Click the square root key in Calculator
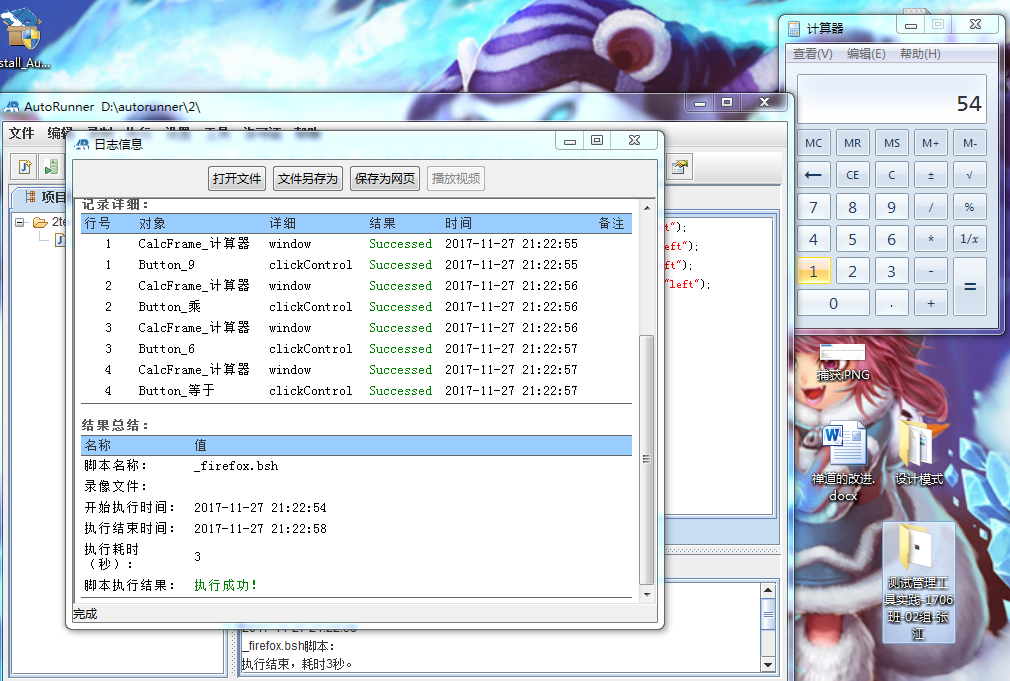 (x=969, y=175)
